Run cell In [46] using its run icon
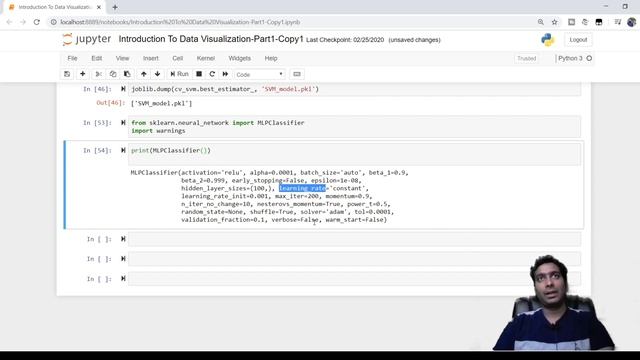This screenshot has height=360, width=640. [123, 89]
